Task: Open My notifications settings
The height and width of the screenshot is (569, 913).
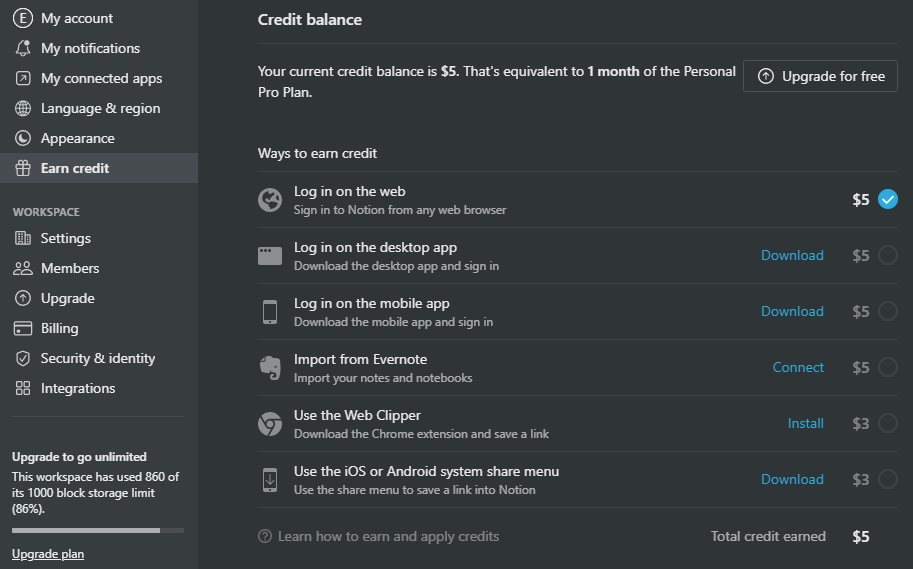Action: pos(90,48)
